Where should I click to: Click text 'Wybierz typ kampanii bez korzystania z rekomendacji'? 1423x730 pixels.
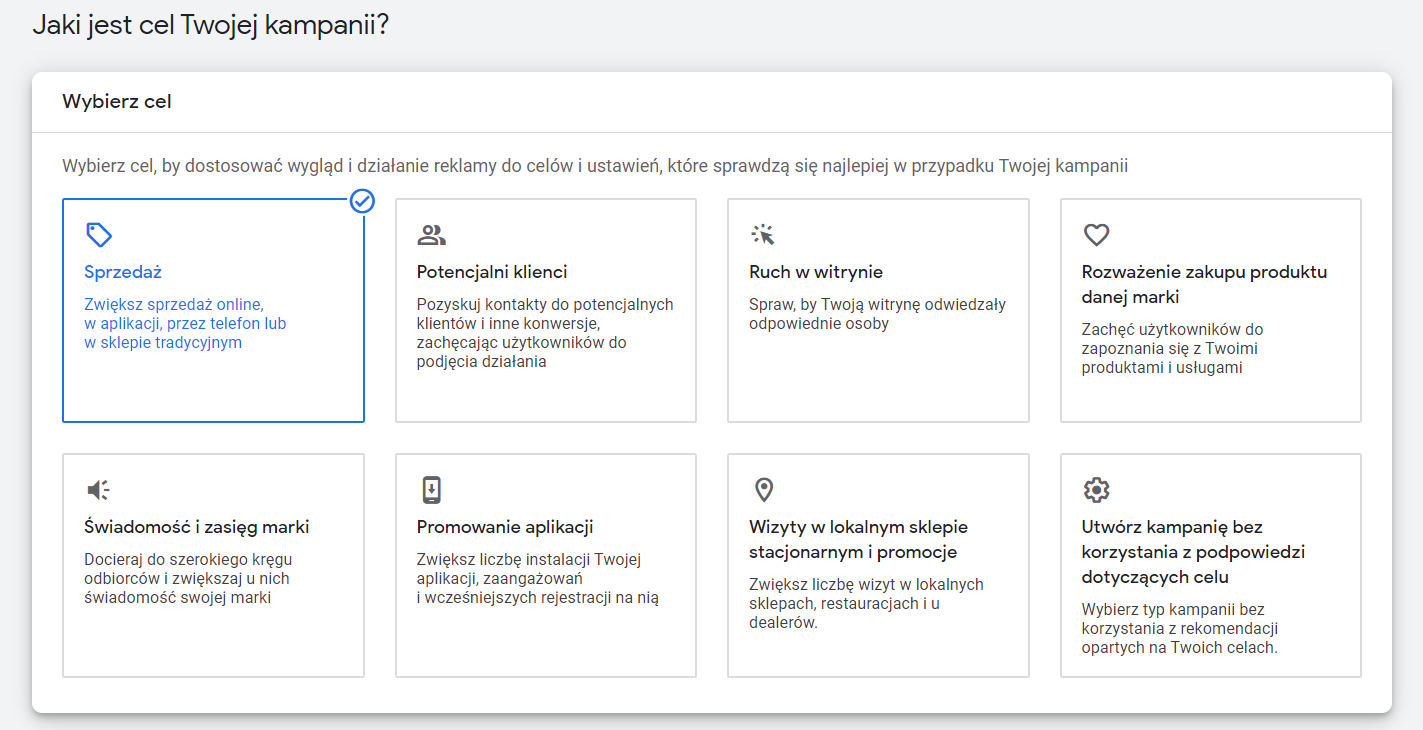[1180, 628]
